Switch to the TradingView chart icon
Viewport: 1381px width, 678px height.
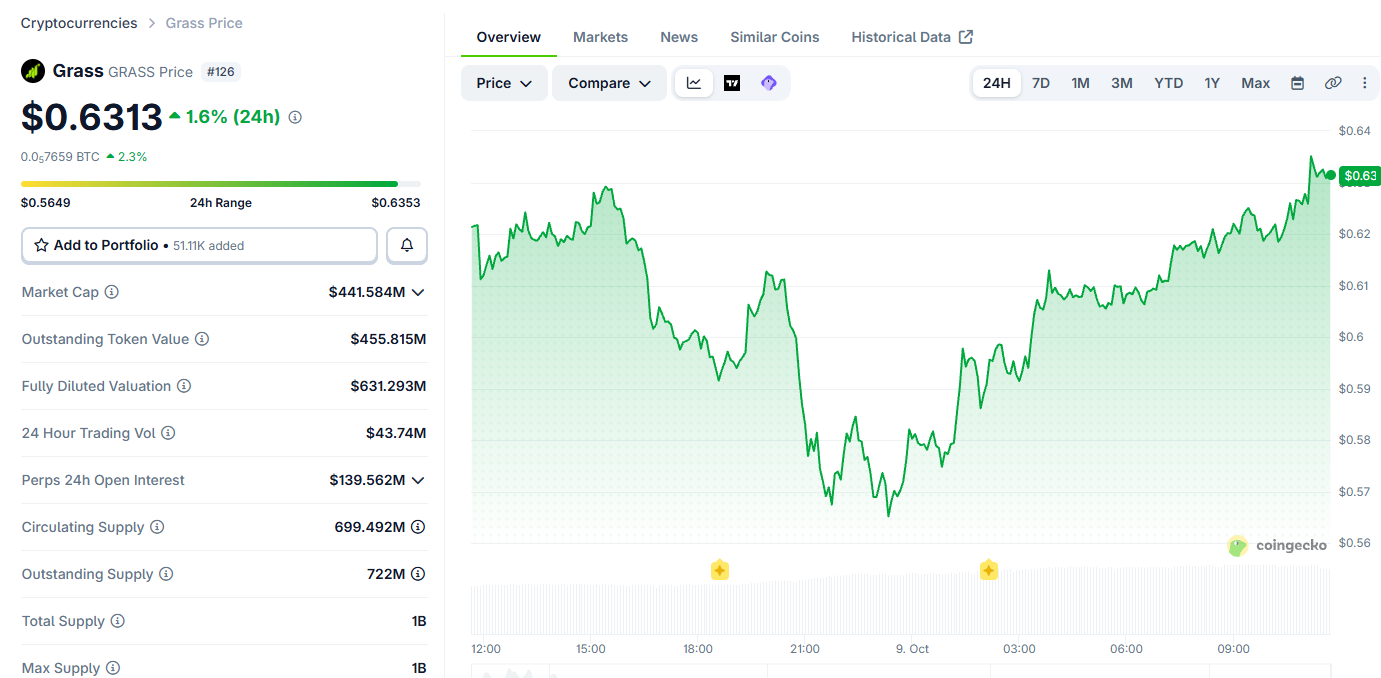pyautogui.click(x=732, y=83)
